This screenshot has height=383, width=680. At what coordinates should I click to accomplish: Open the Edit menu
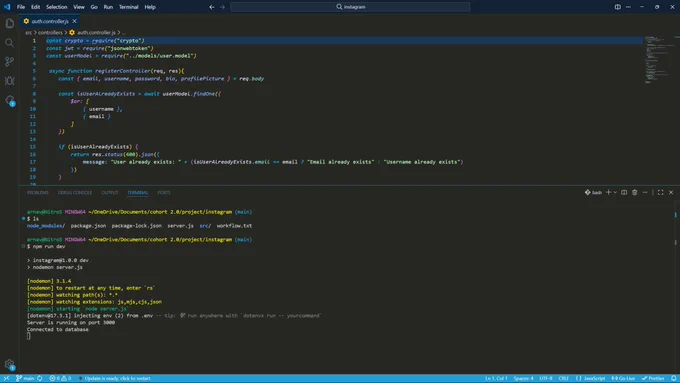point(36,7)
